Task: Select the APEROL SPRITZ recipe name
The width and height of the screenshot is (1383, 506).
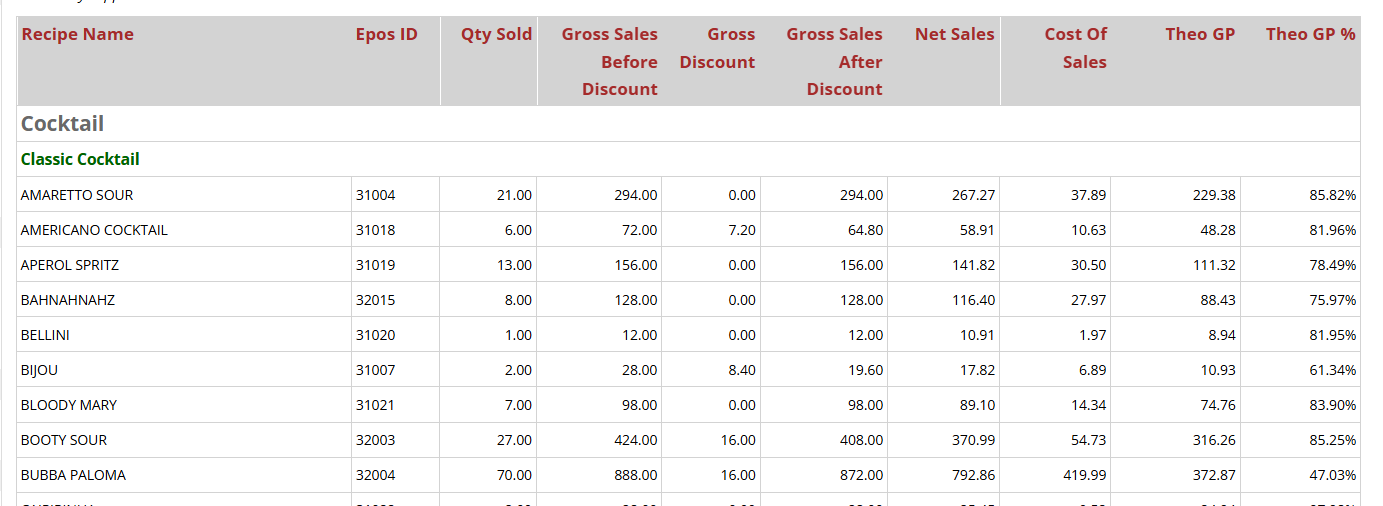Action: (70, 265)
